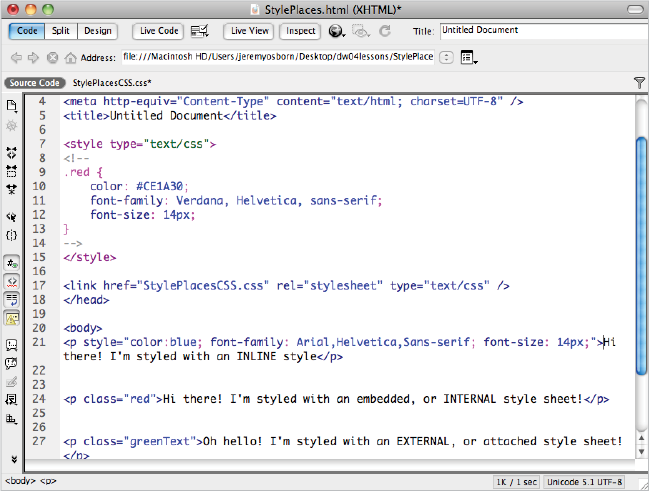Show more coding toolbar items via double chevron
Image resolution: width=653 pixels, height=491 pixels.
point(14,459)
